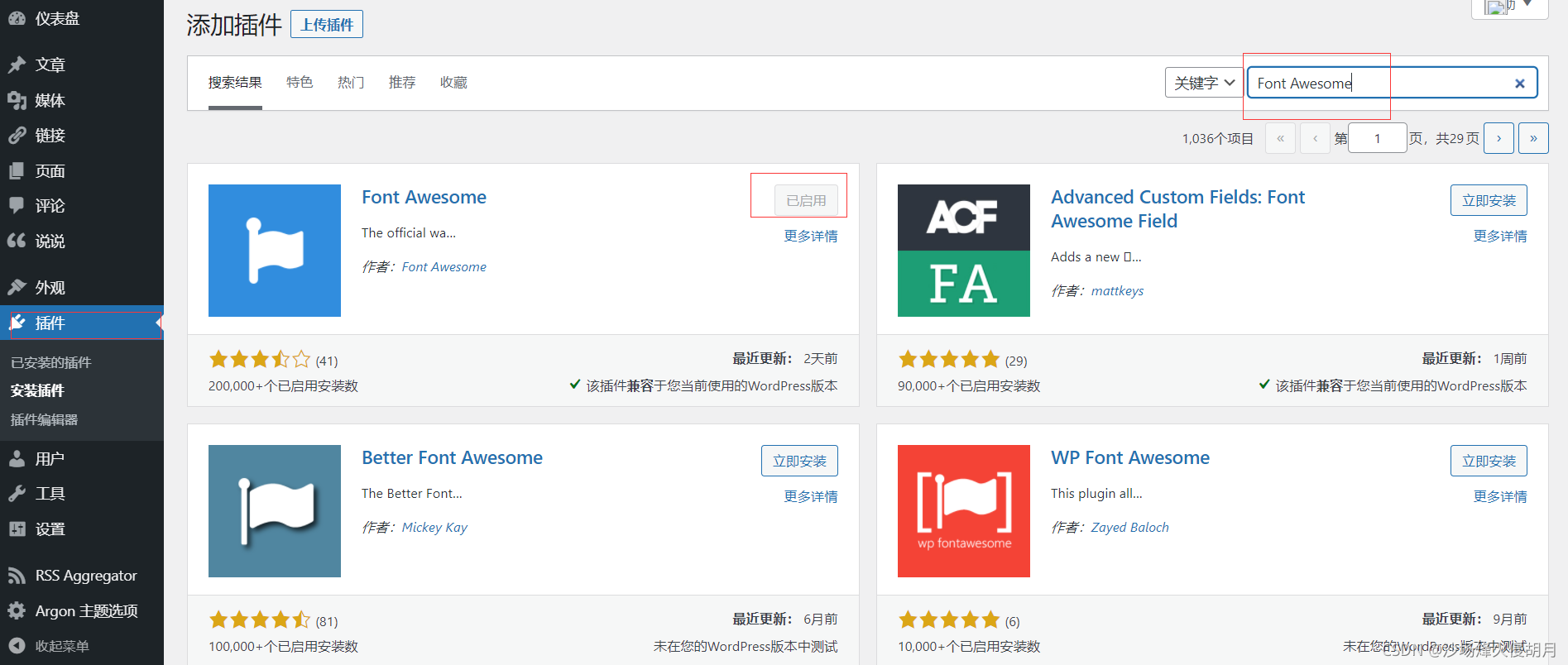
Task: Click the current page number field
Action: tap(1378, 138)
